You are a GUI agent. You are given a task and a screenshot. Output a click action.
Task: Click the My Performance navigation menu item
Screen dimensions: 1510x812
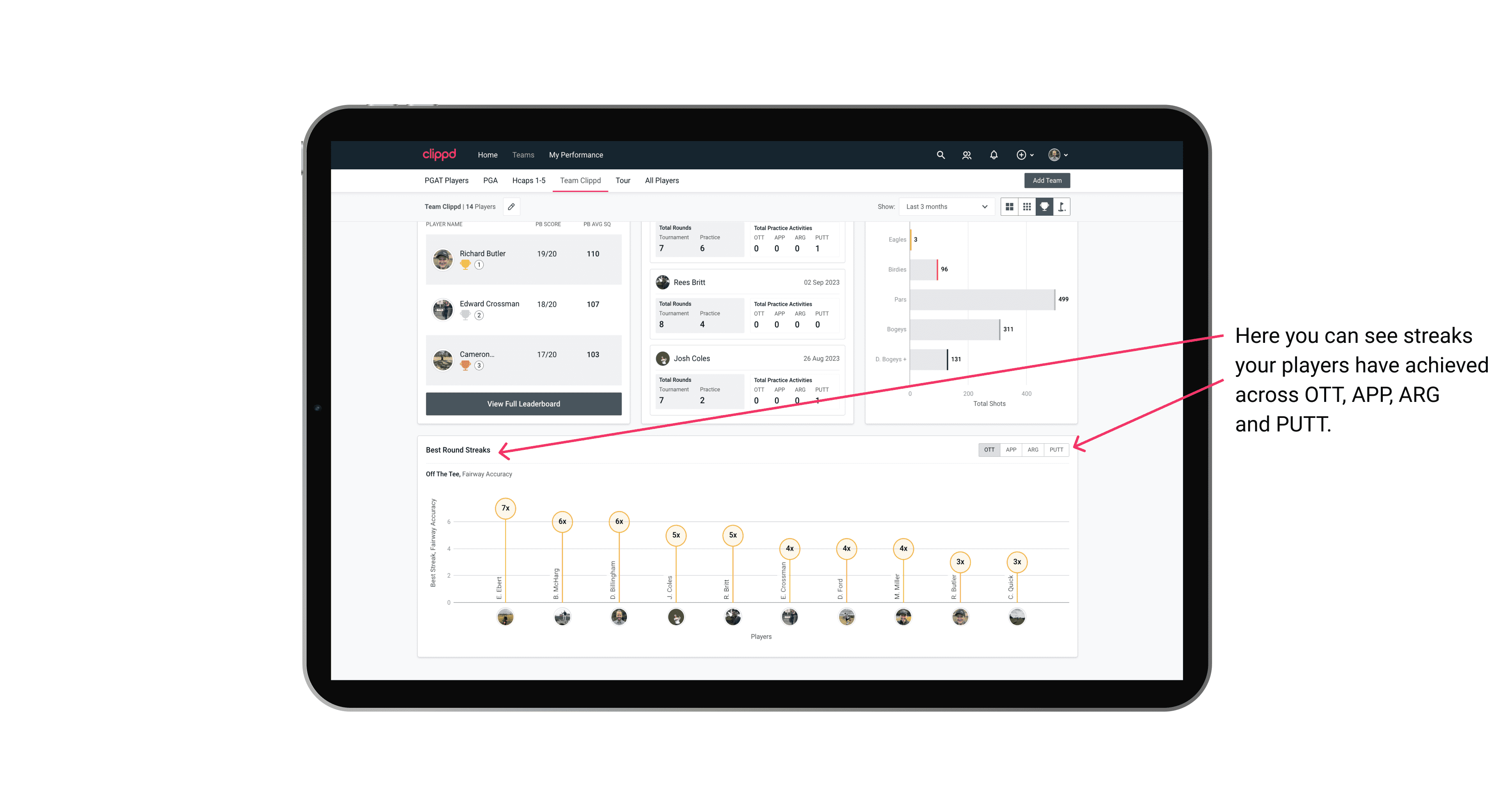(x=576, y=155)
